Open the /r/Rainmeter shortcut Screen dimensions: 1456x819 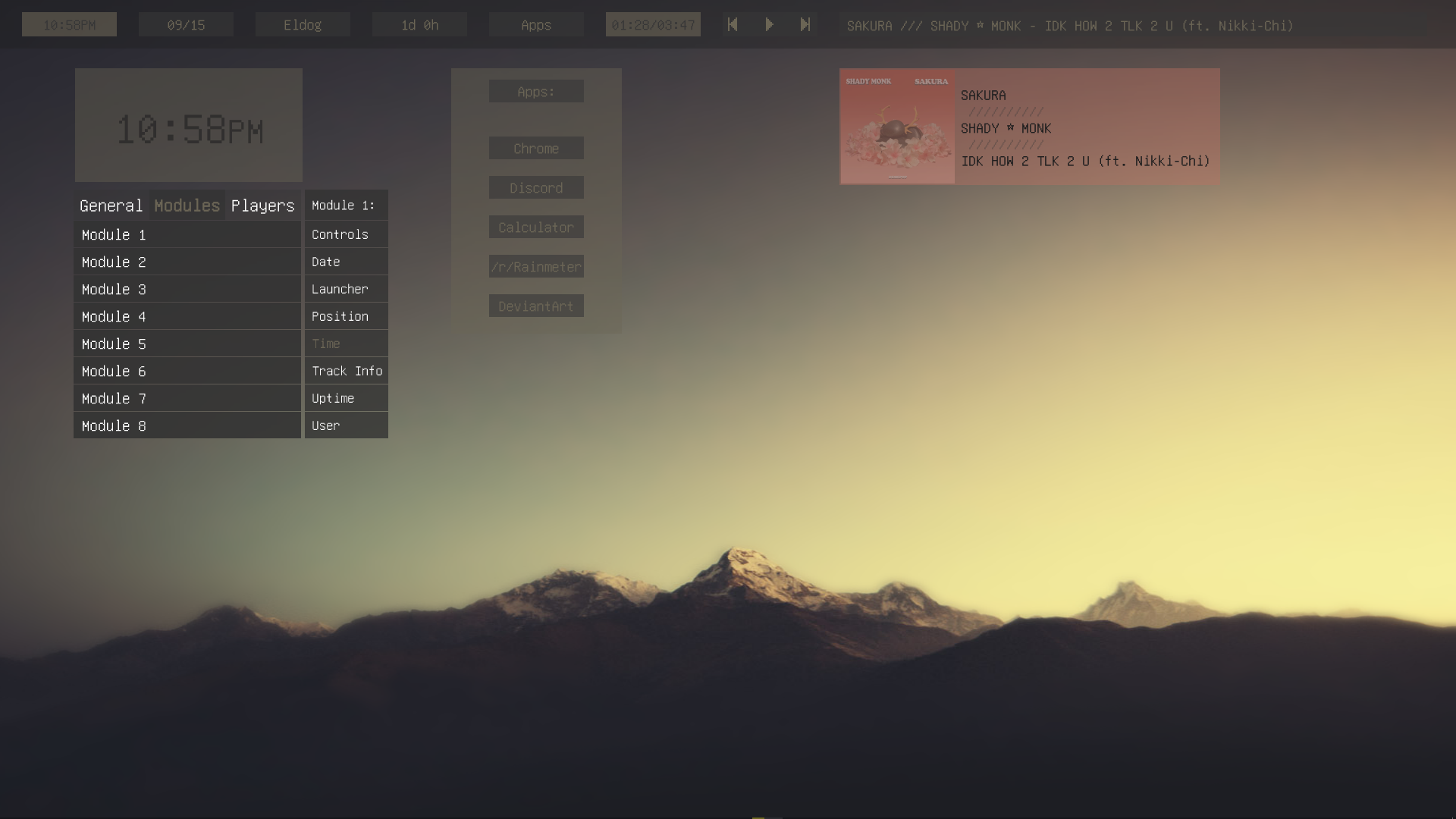536,266
